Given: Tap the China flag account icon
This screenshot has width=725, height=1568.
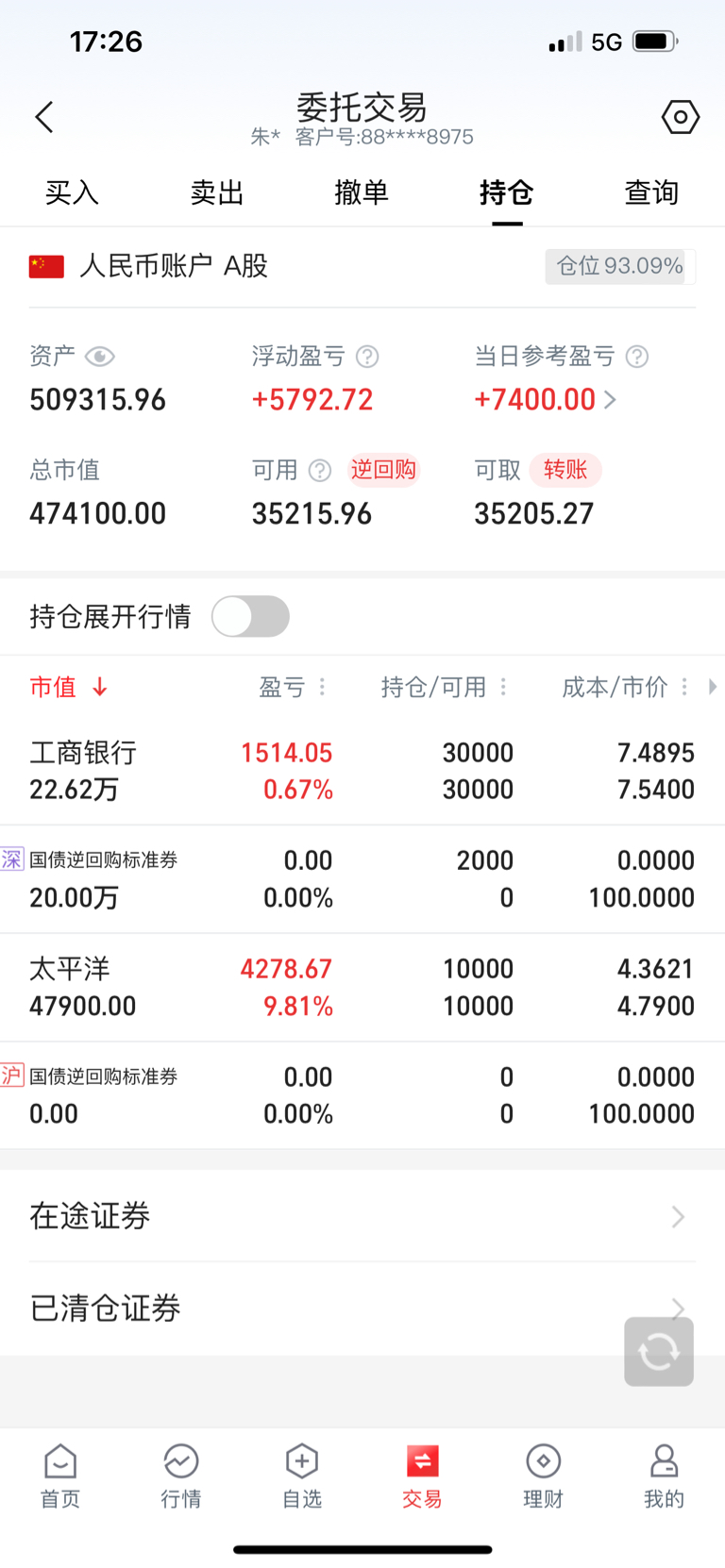Looking at the screenshot, I should tap(46, 267).
